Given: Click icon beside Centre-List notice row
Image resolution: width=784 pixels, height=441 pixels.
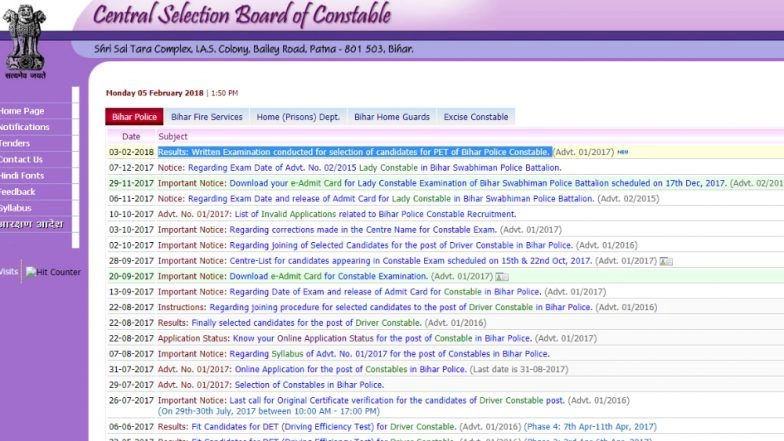Looking at the screenshot, I should click(666, 261).
